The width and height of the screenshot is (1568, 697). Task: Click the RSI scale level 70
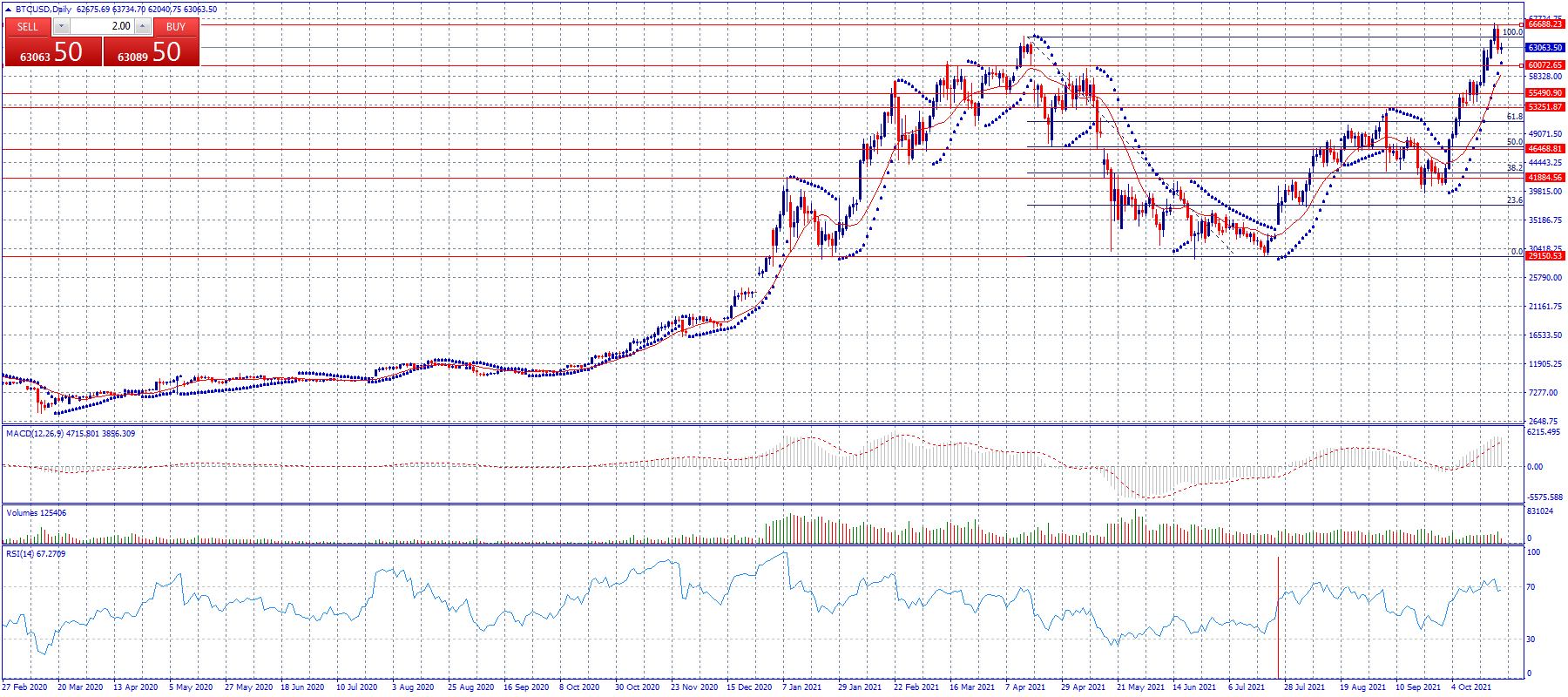click(x=1531, y=587)
